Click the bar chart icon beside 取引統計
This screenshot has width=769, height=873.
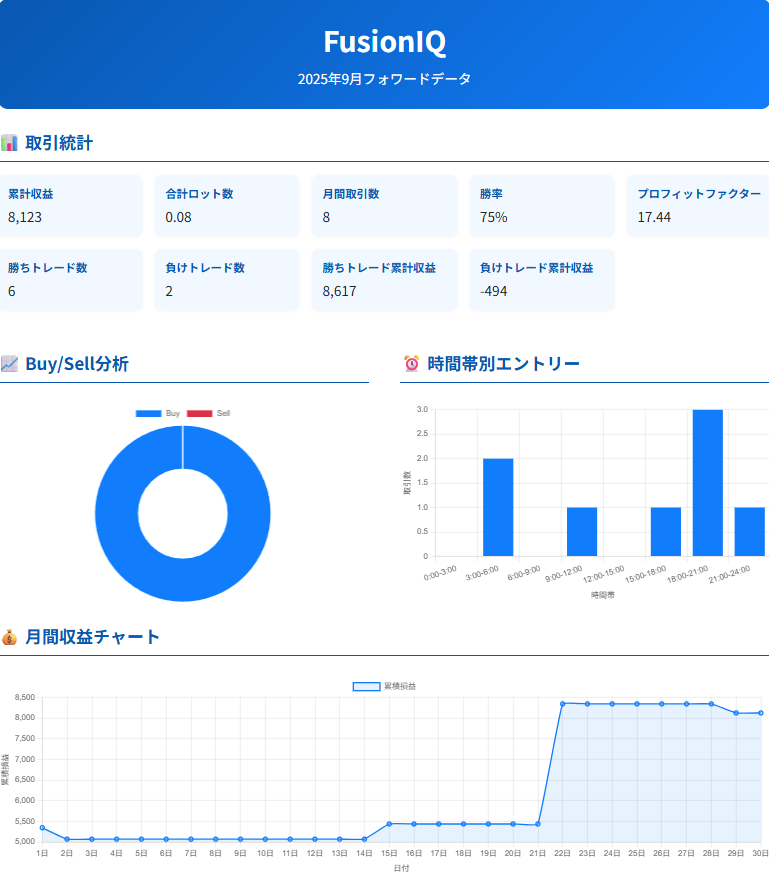click(x=9, y=143)
